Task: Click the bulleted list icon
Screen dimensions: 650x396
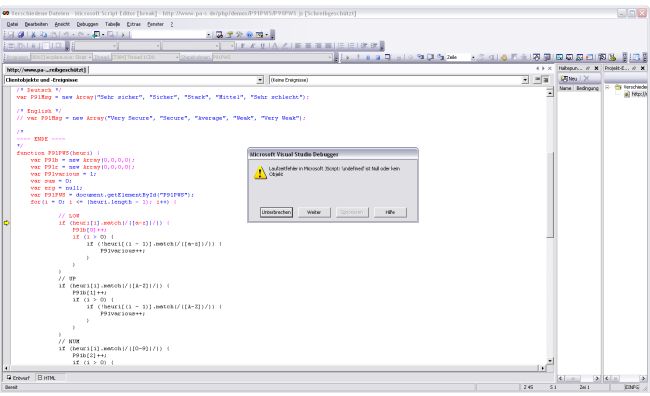Action: point(352,46)
